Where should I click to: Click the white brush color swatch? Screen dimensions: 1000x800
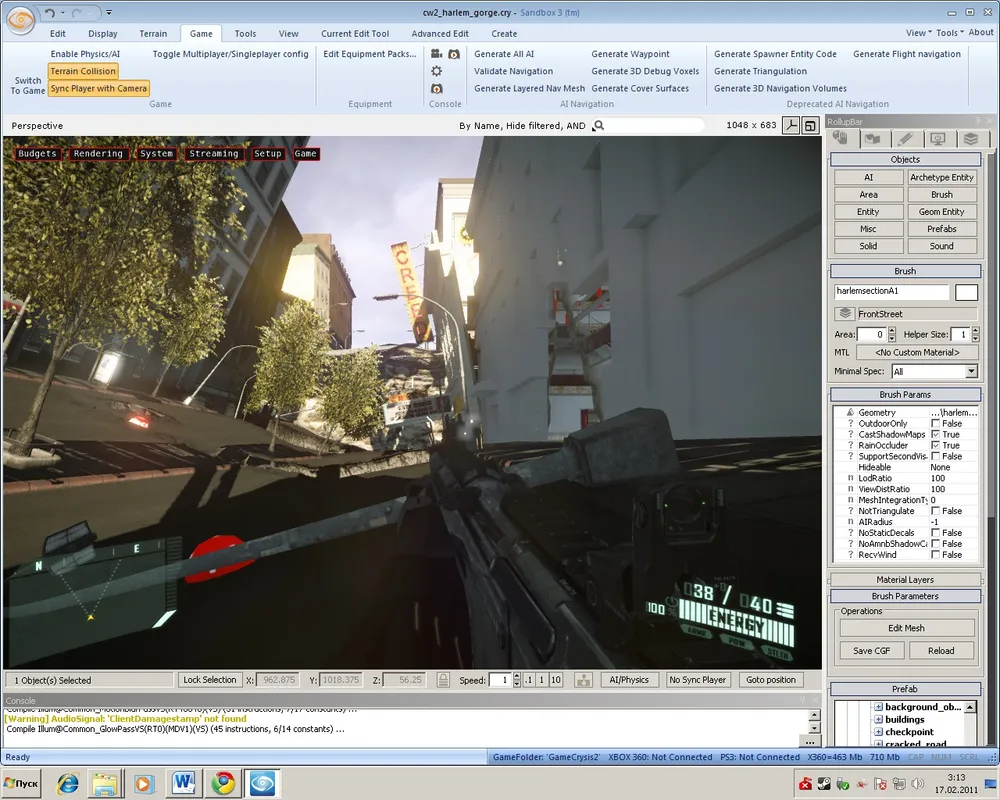point(966,293)
